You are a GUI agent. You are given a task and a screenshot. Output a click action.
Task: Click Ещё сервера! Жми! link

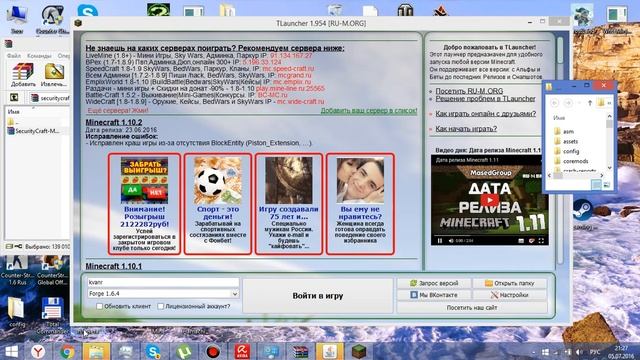pyautogui.click(x=118, y=111)
